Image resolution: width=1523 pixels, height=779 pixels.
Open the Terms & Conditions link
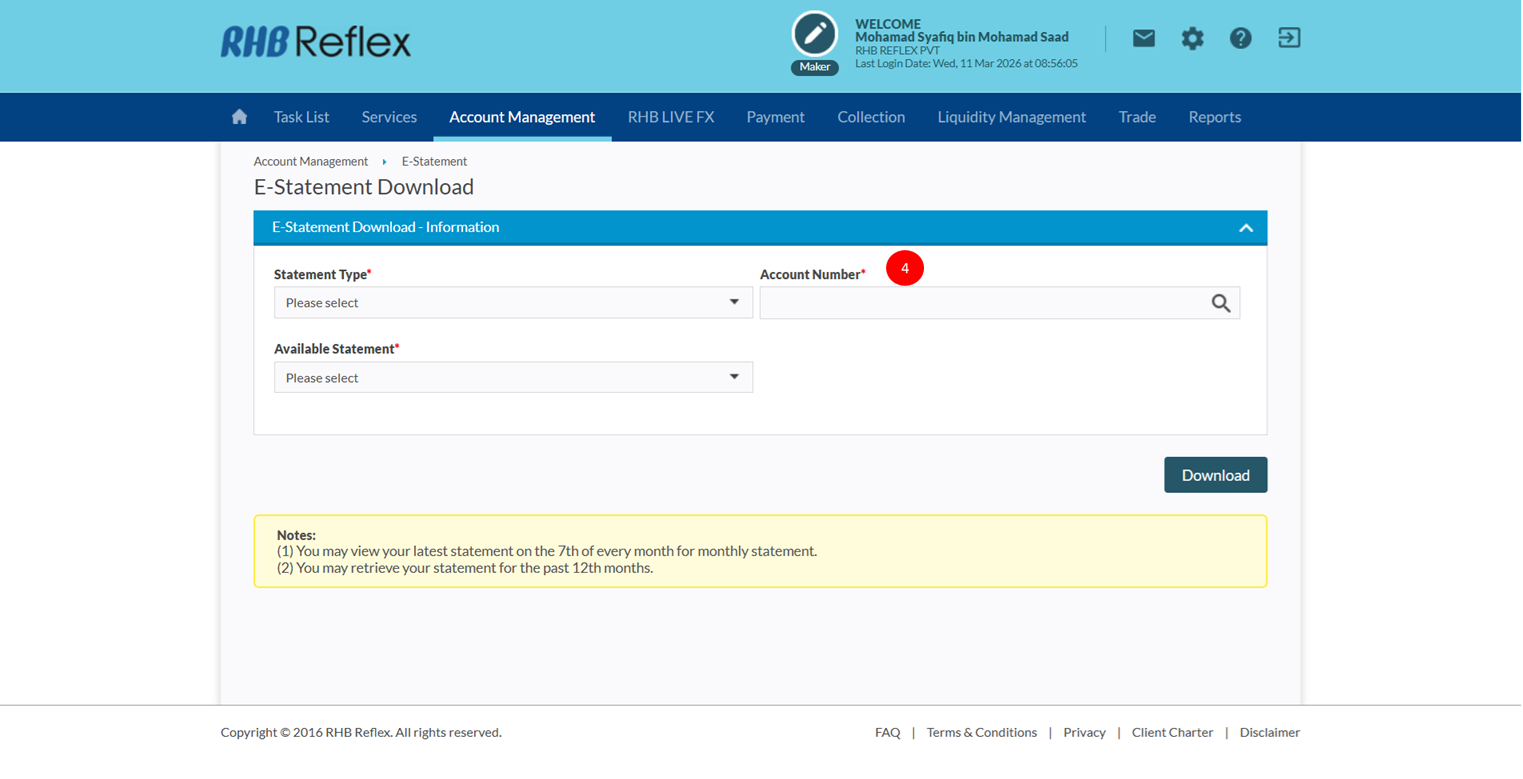pyautogui.click(x=981, y=732)
